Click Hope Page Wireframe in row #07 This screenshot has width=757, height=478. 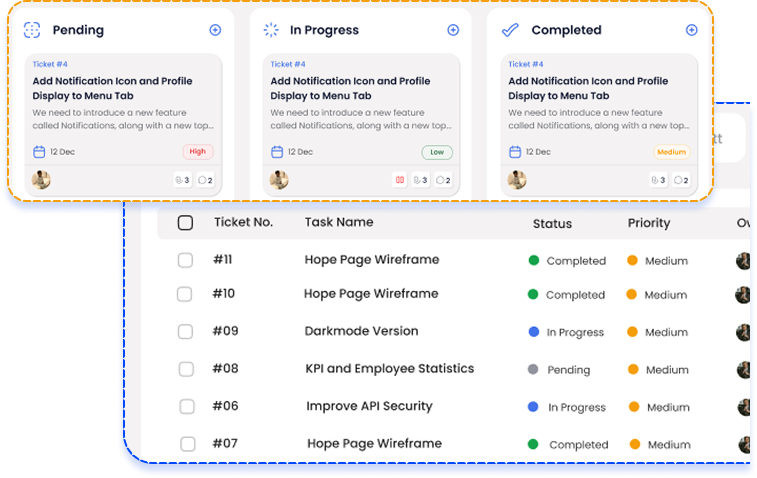click(374, 443)
